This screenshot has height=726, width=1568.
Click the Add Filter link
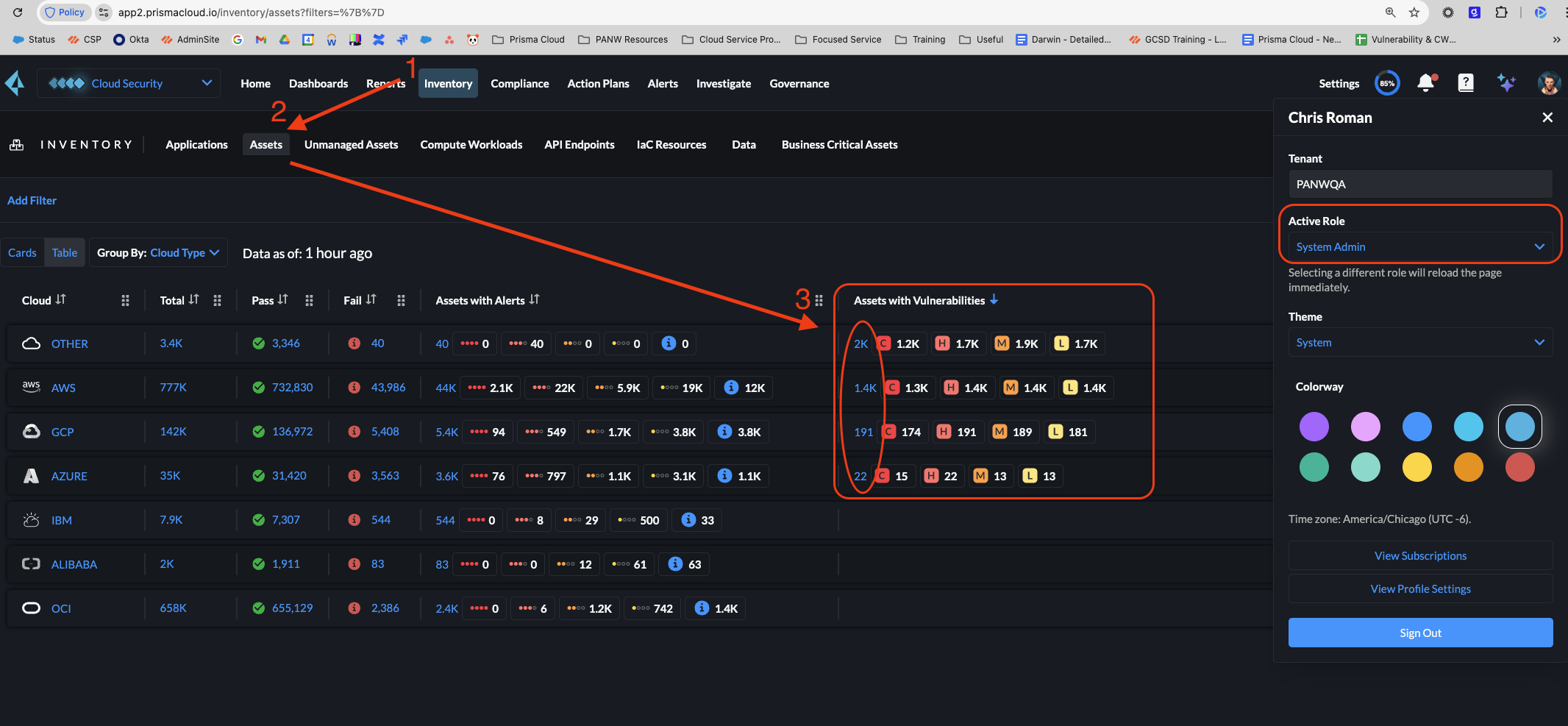[x=32, y=201]
